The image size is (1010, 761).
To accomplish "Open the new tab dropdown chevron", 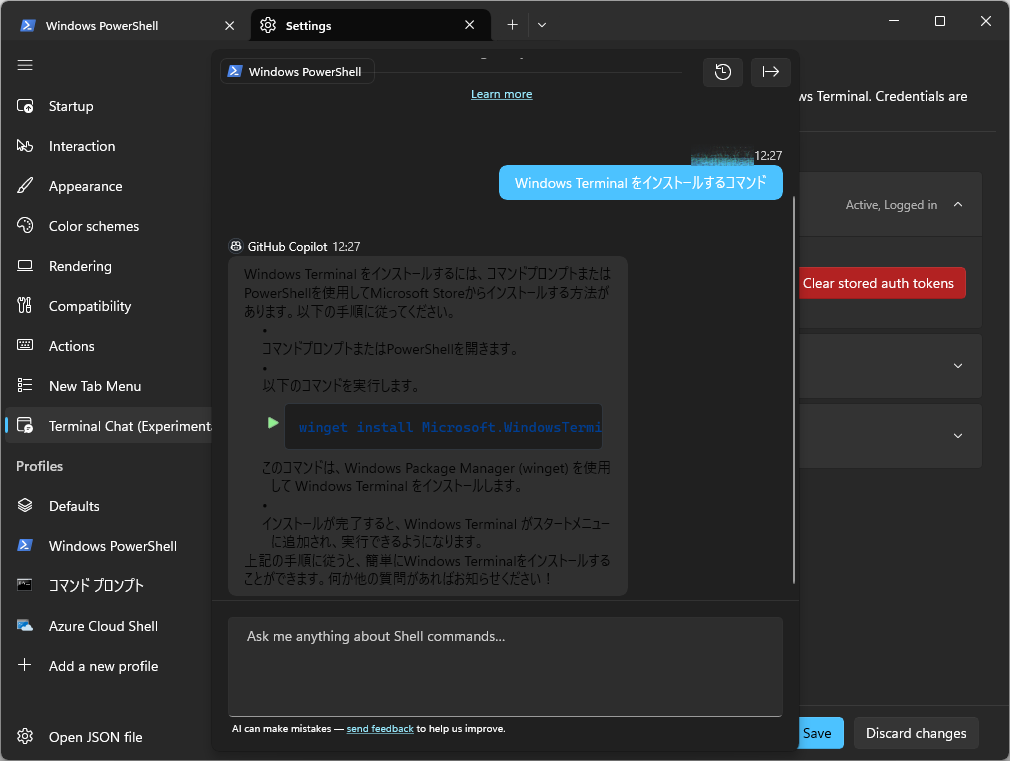I will [541, 24].
